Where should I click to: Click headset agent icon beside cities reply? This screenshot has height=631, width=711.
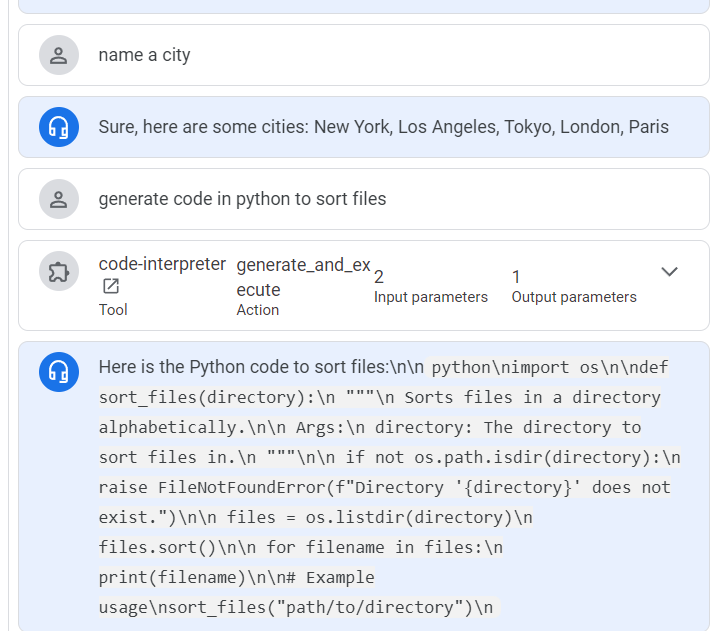(59, 127)
